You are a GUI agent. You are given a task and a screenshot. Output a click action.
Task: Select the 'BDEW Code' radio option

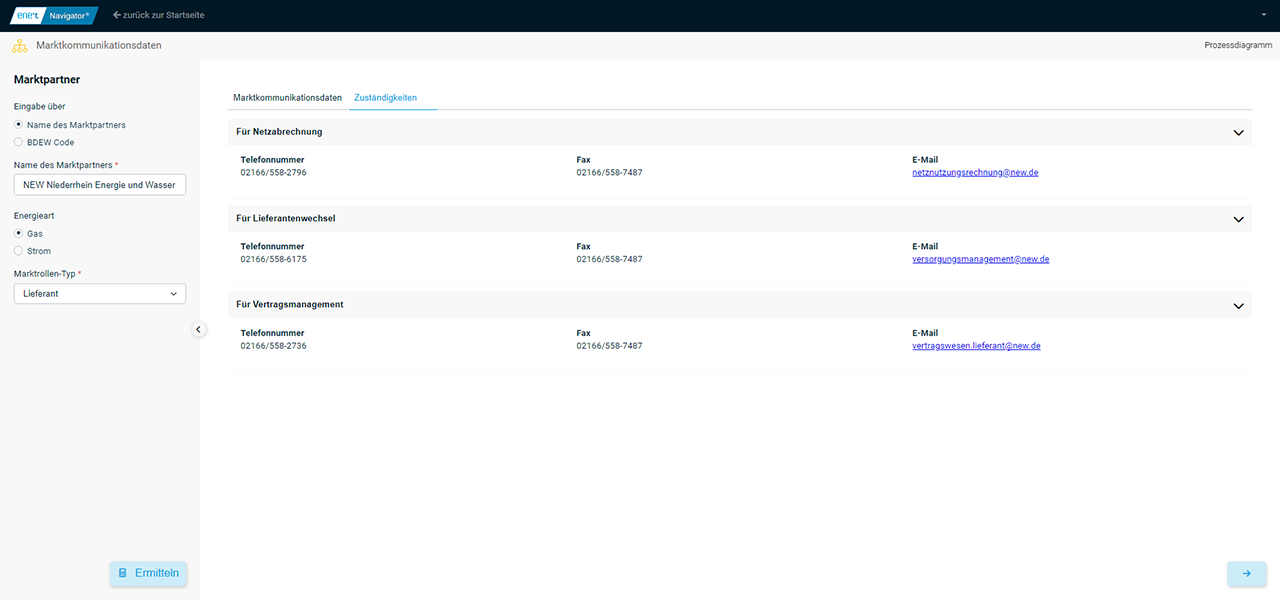pyautogui.click(x=19, y=142)
